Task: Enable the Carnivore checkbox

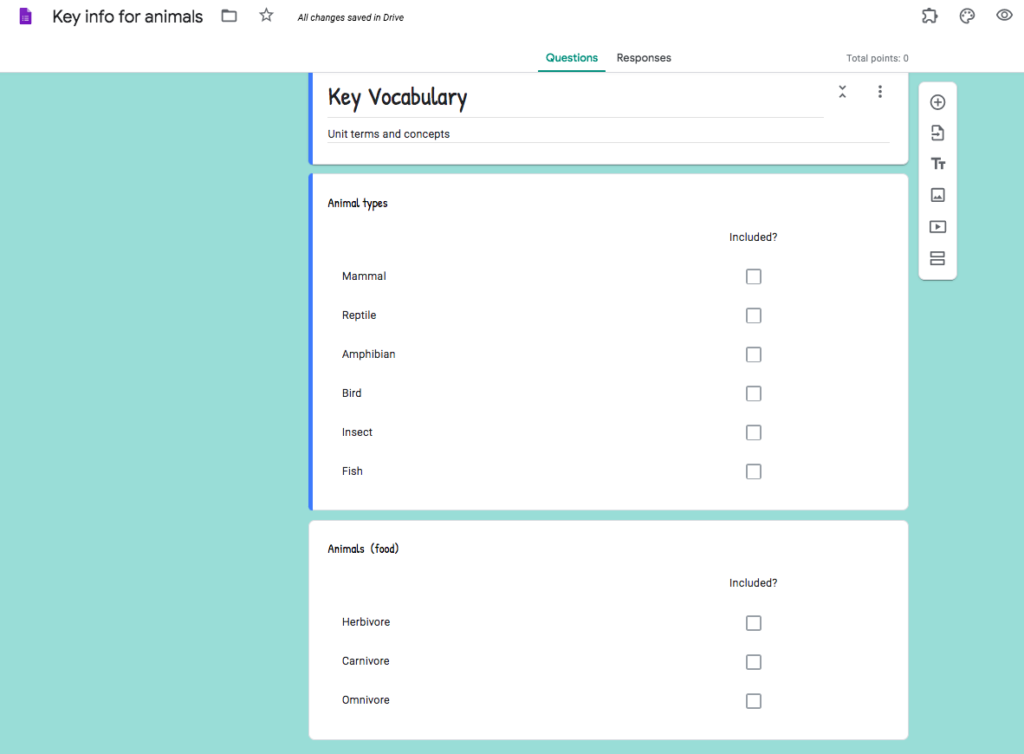Action: coord(753,662)
